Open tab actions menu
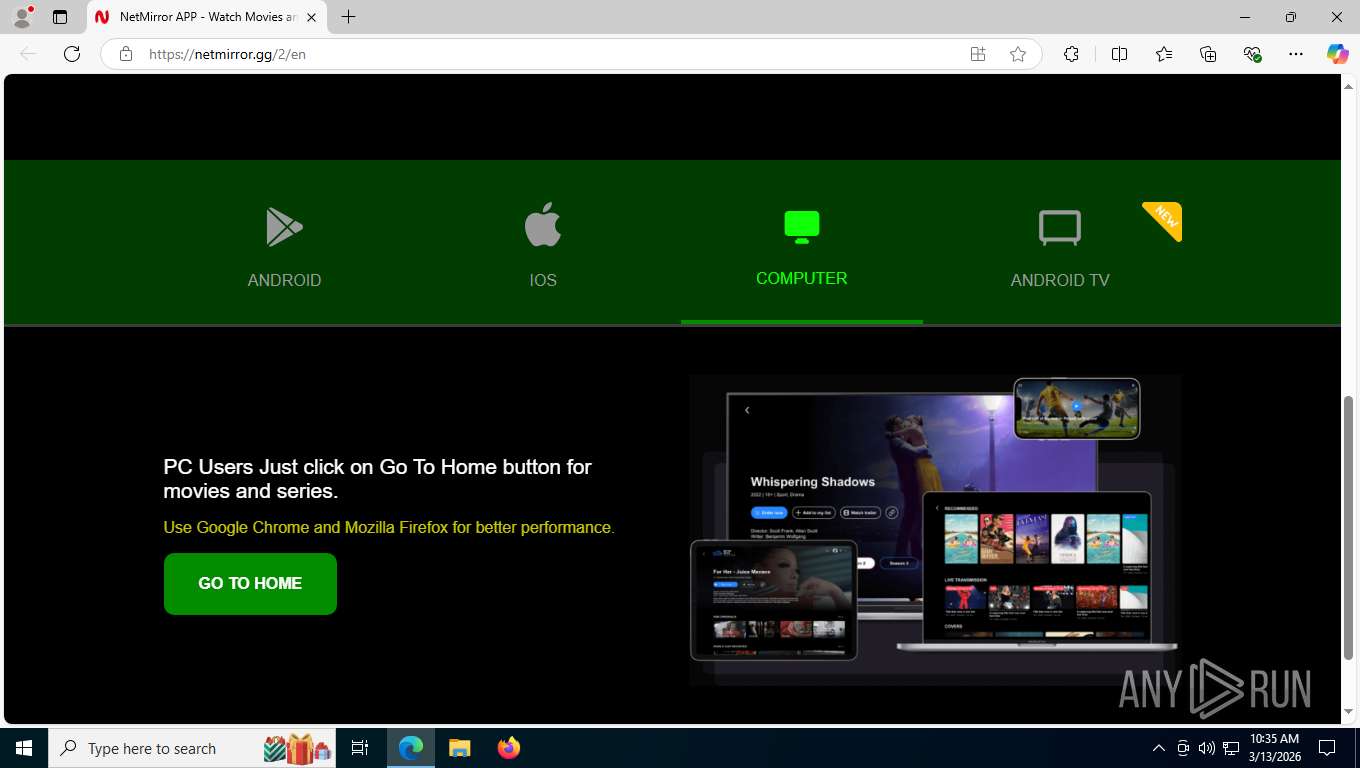This screenshot has width=1360, height=768. (60, 17)
